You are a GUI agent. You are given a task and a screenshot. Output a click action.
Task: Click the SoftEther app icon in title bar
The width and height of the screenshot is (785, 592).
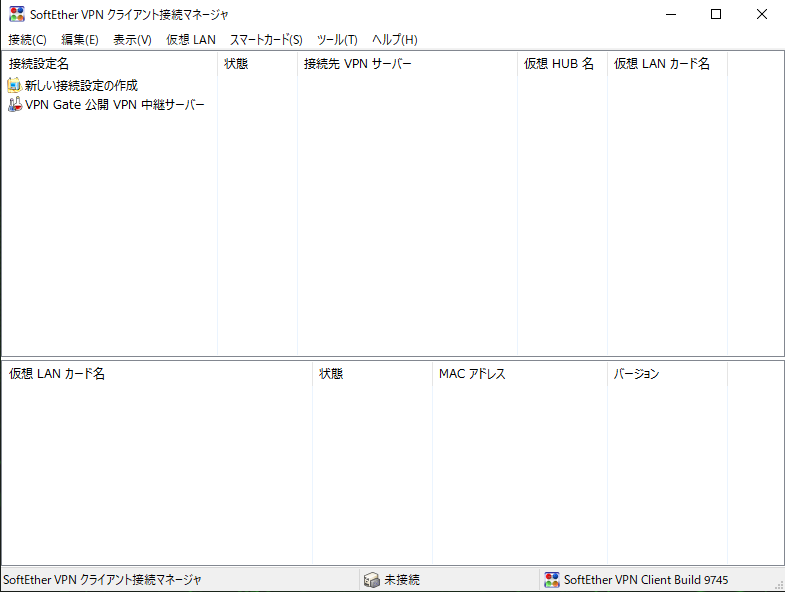pos(17,14)
